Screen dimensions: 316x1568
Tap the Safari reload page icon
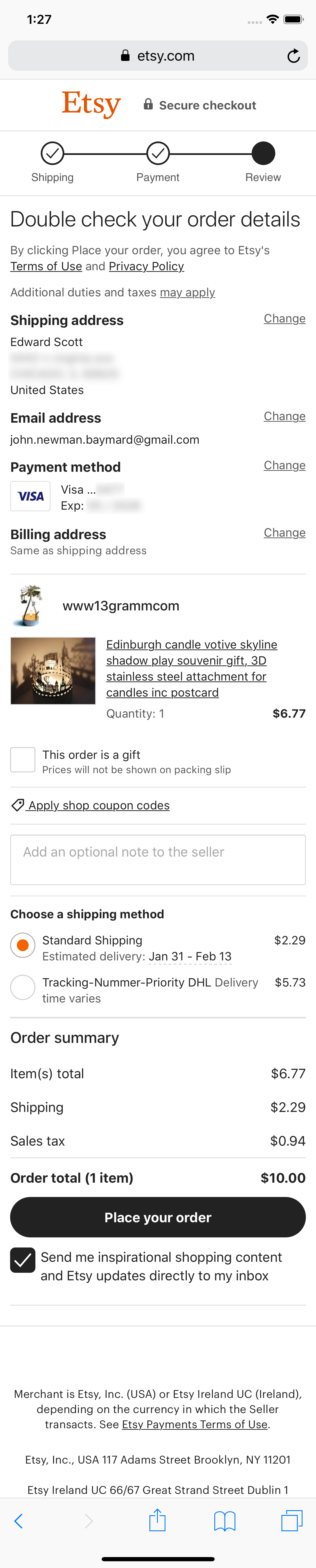294,56
